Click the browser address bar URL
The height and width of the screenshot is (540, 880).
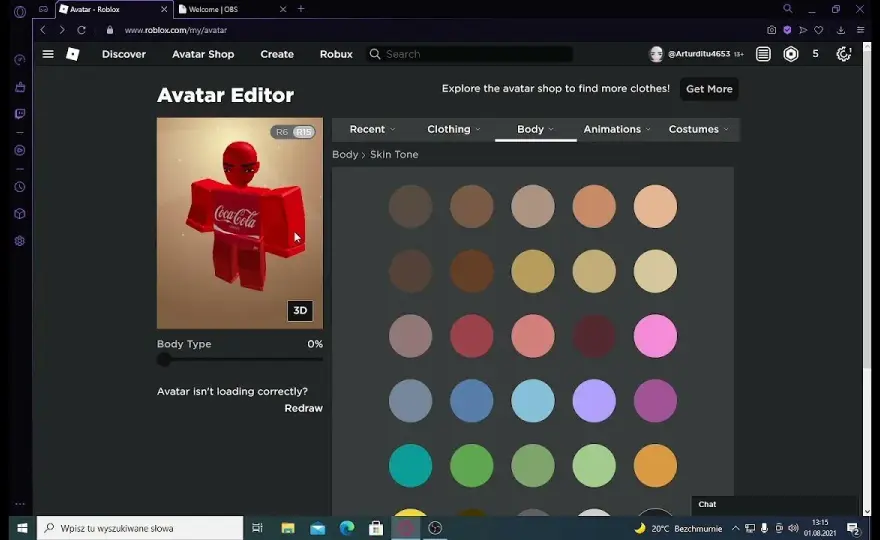pos(176,30)
